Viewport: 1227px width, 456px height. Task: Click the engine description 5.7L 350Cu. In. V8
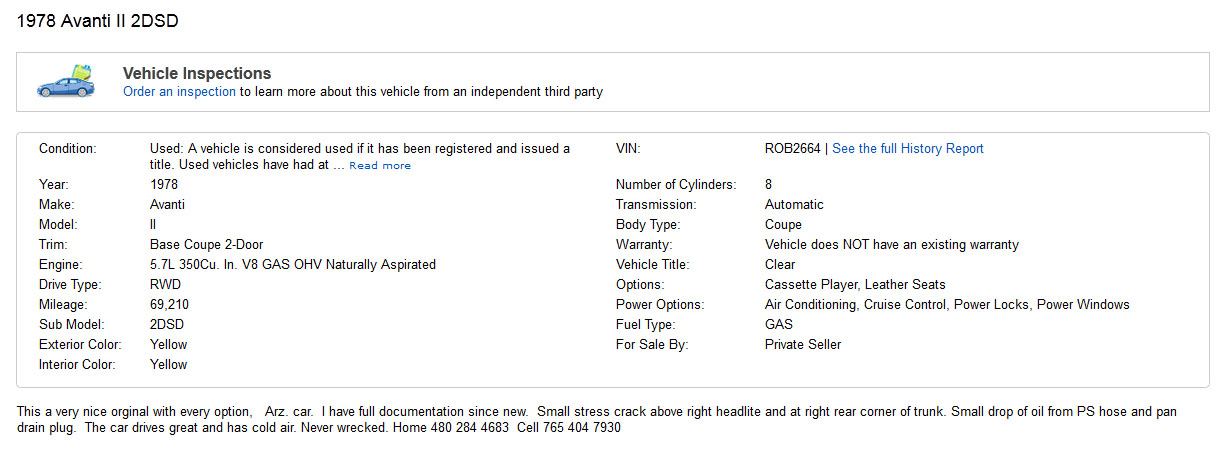292,265
